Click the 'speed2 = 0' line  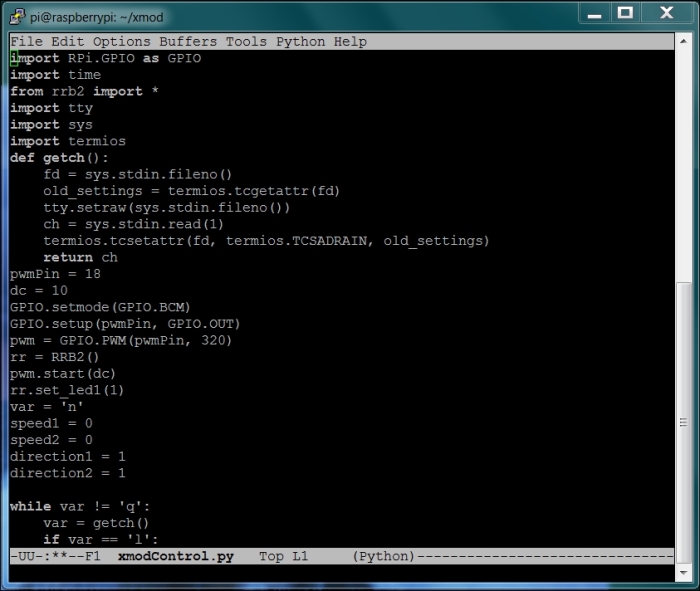click(52, 440)
